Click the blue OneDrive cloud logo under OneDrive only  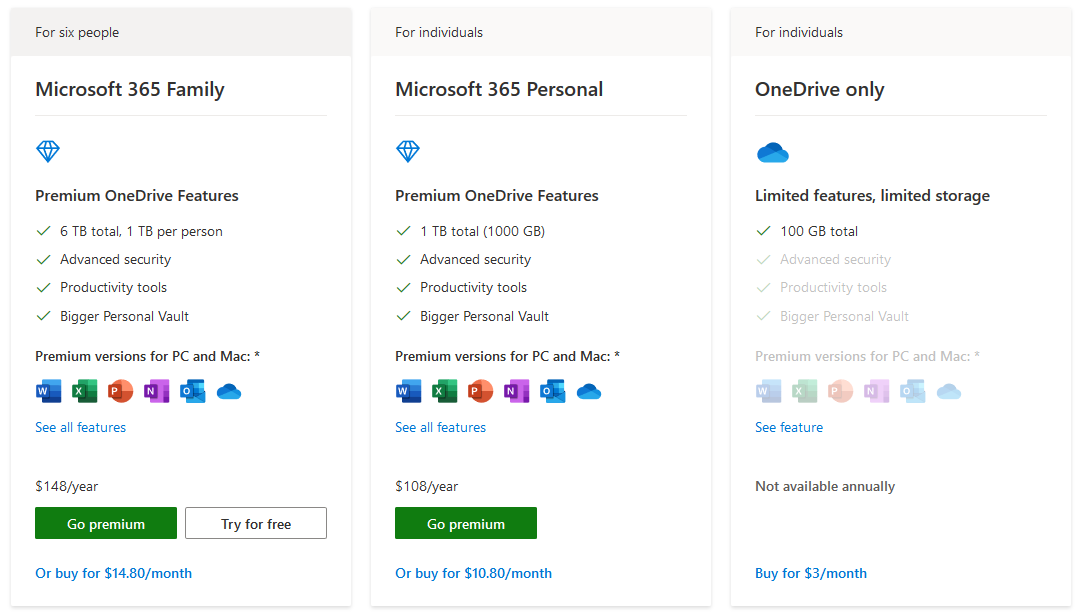tap(773, 153)
